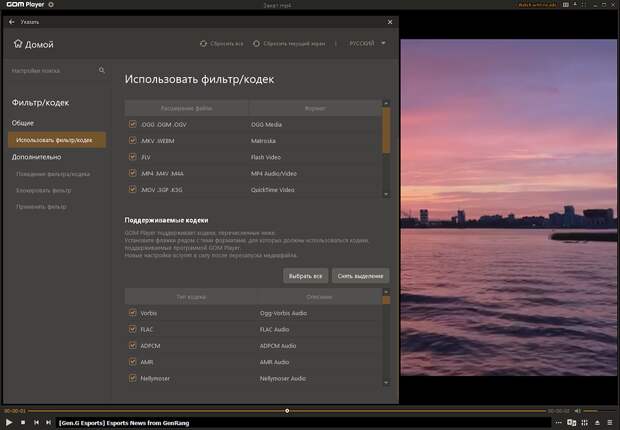
Task: Click the play button in player controls
Action: click(x=10, y=422)
